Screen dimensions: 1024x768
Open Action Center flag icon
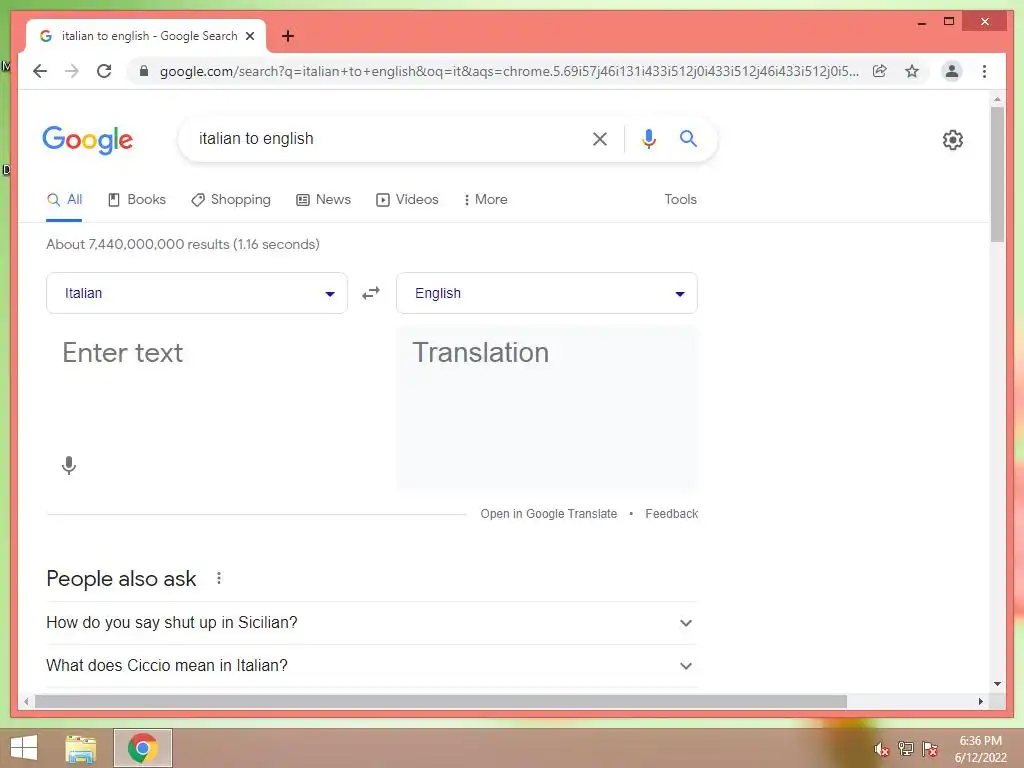tap(930, 749)
